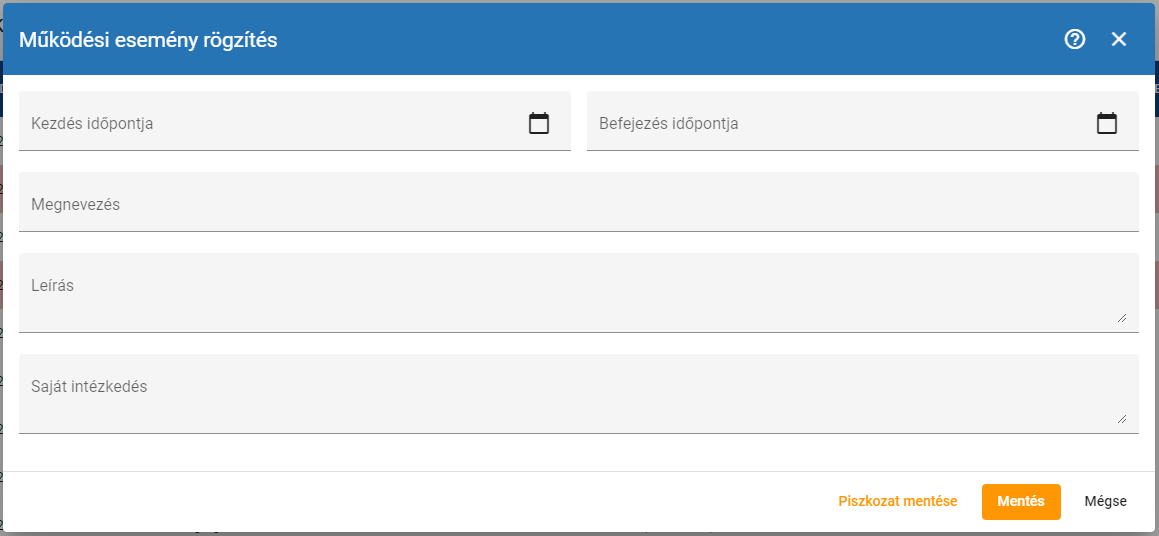Save draft with Piszkozat mentése
The width and height of the screenshot is (1159, 536).
[x=897, y=501]
